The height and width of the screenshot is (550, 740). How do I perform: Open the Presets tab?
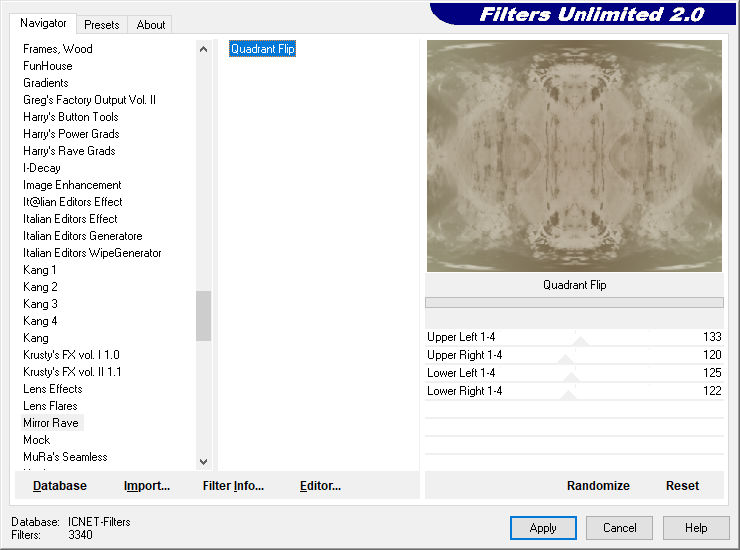[x=101, y=25]
